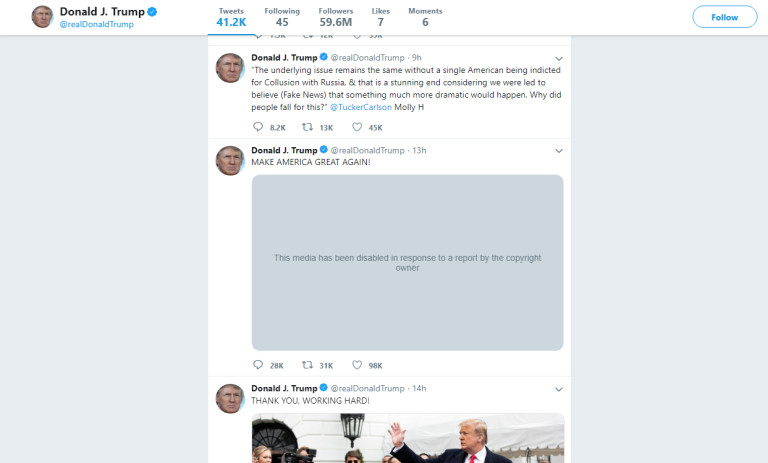Reply to the TuckerCarlson quote tweet
This screenshot has width=768, height=463.
coord(258,127)
